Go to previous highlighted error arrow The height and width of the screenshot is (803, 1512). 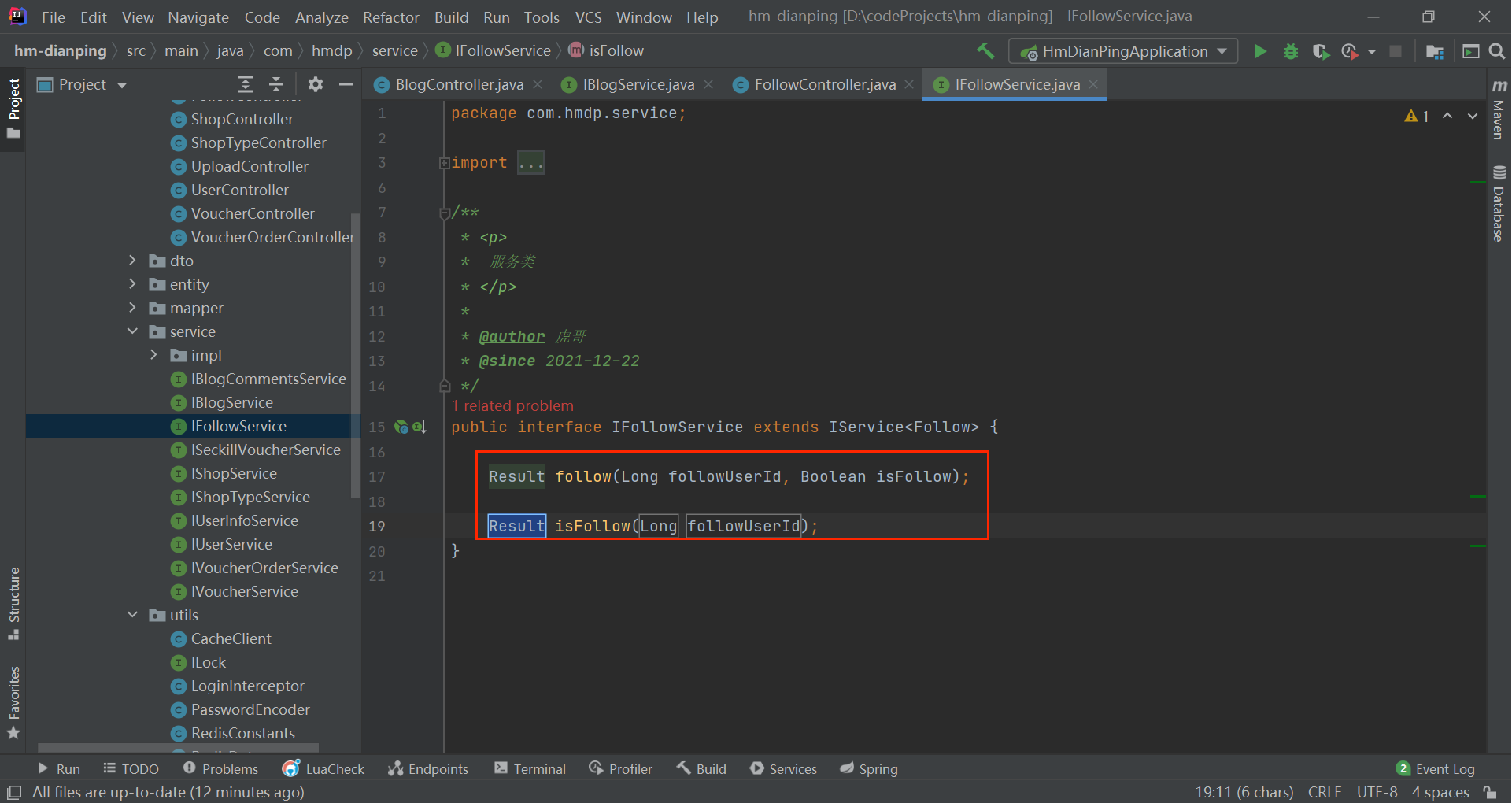(1447, 116)
